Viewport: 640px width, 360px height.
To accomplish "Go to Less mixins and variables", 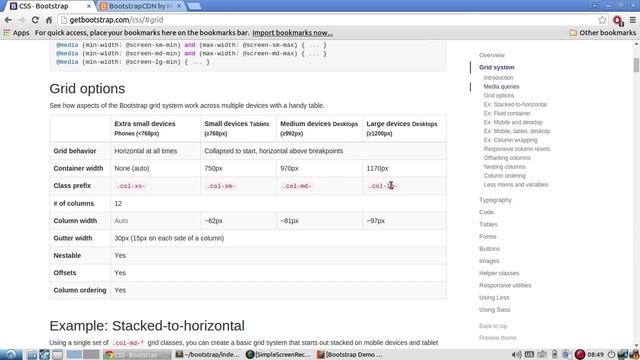I will pyautogui.click(x=516, y=185).
